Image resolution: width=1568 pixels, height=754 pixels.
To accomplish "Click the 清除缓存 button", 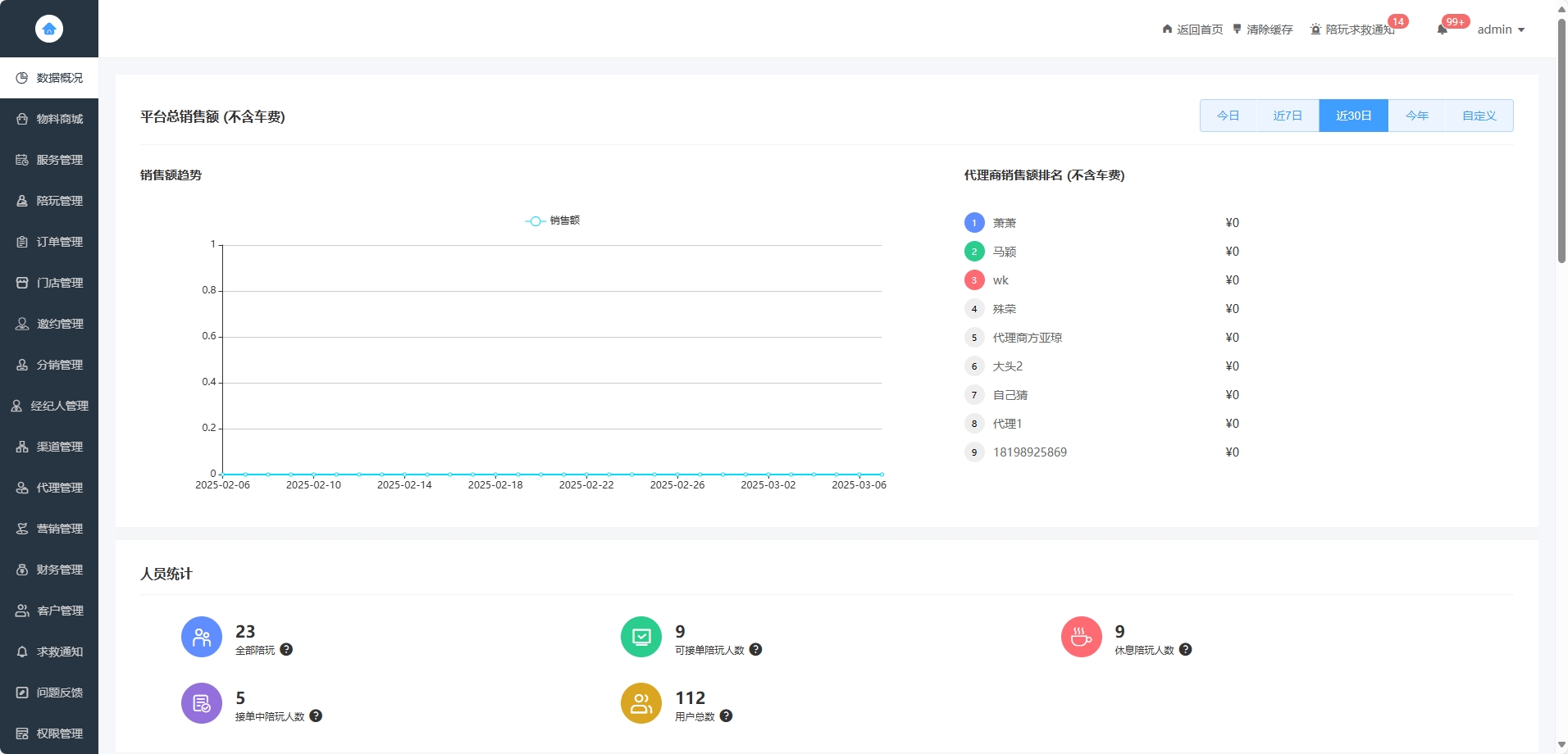I will (1263, 30).
